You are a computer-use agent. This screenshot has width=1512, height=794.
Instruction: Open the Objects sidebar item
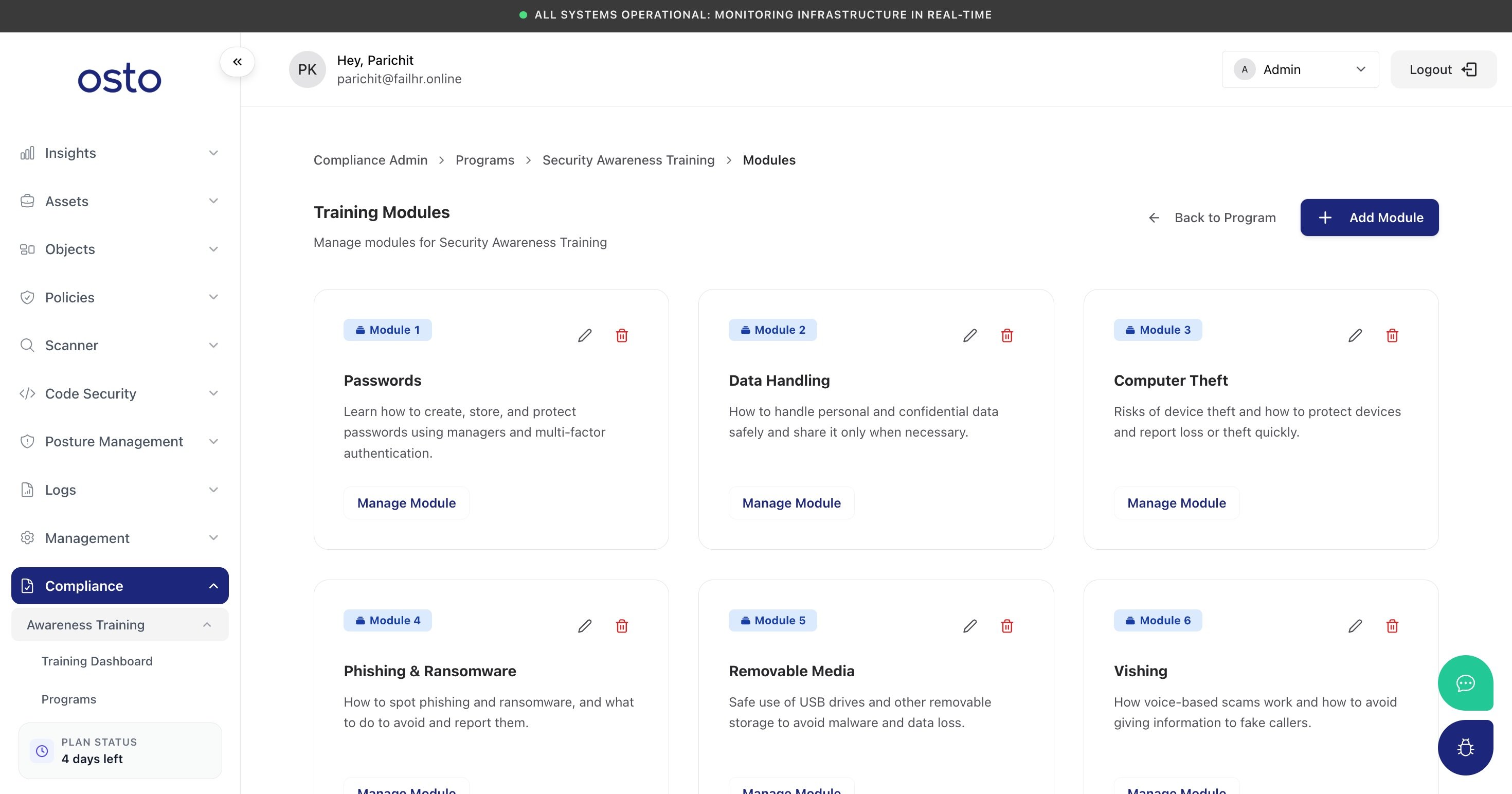[120, 249]
